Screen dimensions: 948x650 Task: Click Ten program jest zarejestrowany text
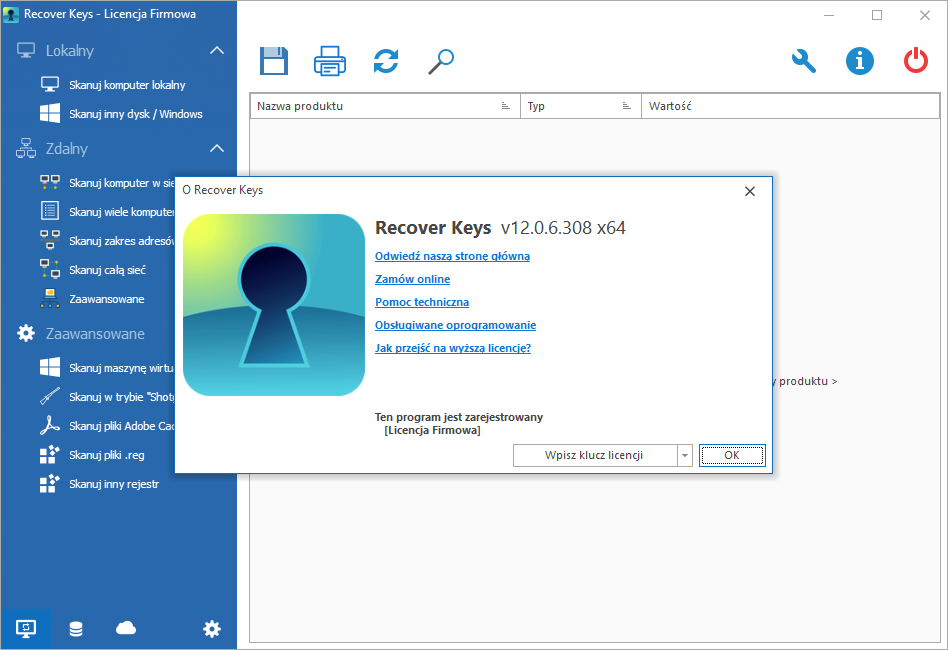[459, 417]
